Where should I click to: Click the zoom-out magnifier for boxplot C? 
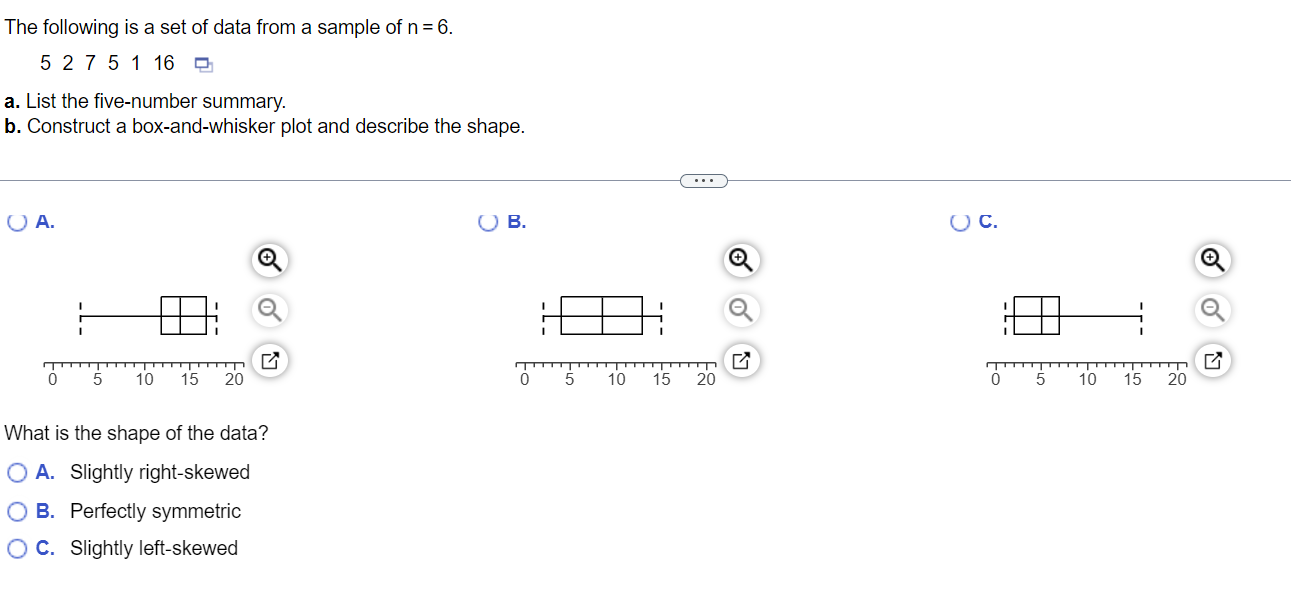1212,311
